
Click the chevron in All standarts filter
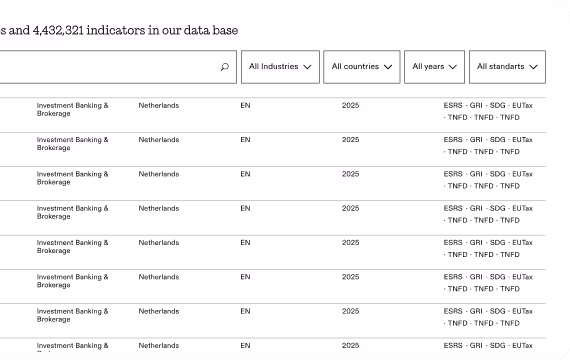click(x=533, y=67)
